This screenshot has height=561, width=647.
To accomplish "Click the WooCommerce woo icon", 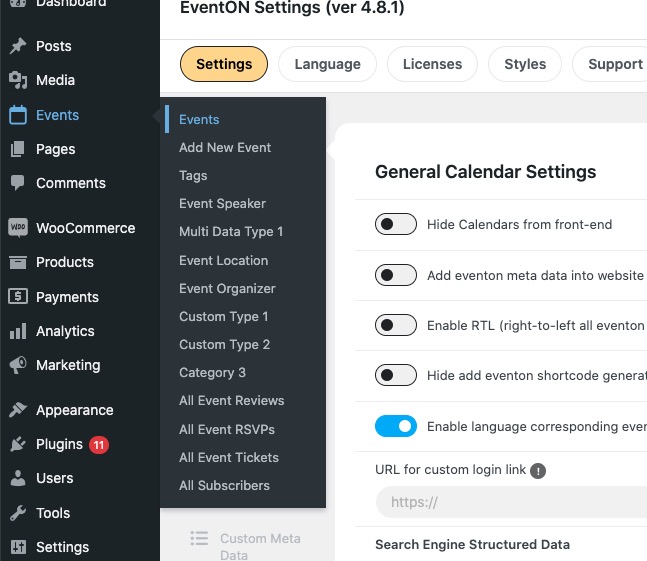I will point(18,228).
